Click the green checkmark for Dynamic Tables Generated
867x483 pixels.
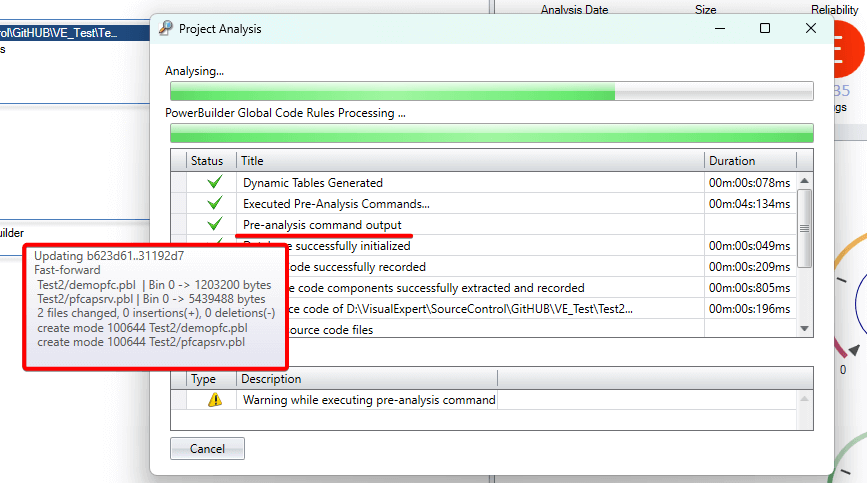click(x=215, y=182)
